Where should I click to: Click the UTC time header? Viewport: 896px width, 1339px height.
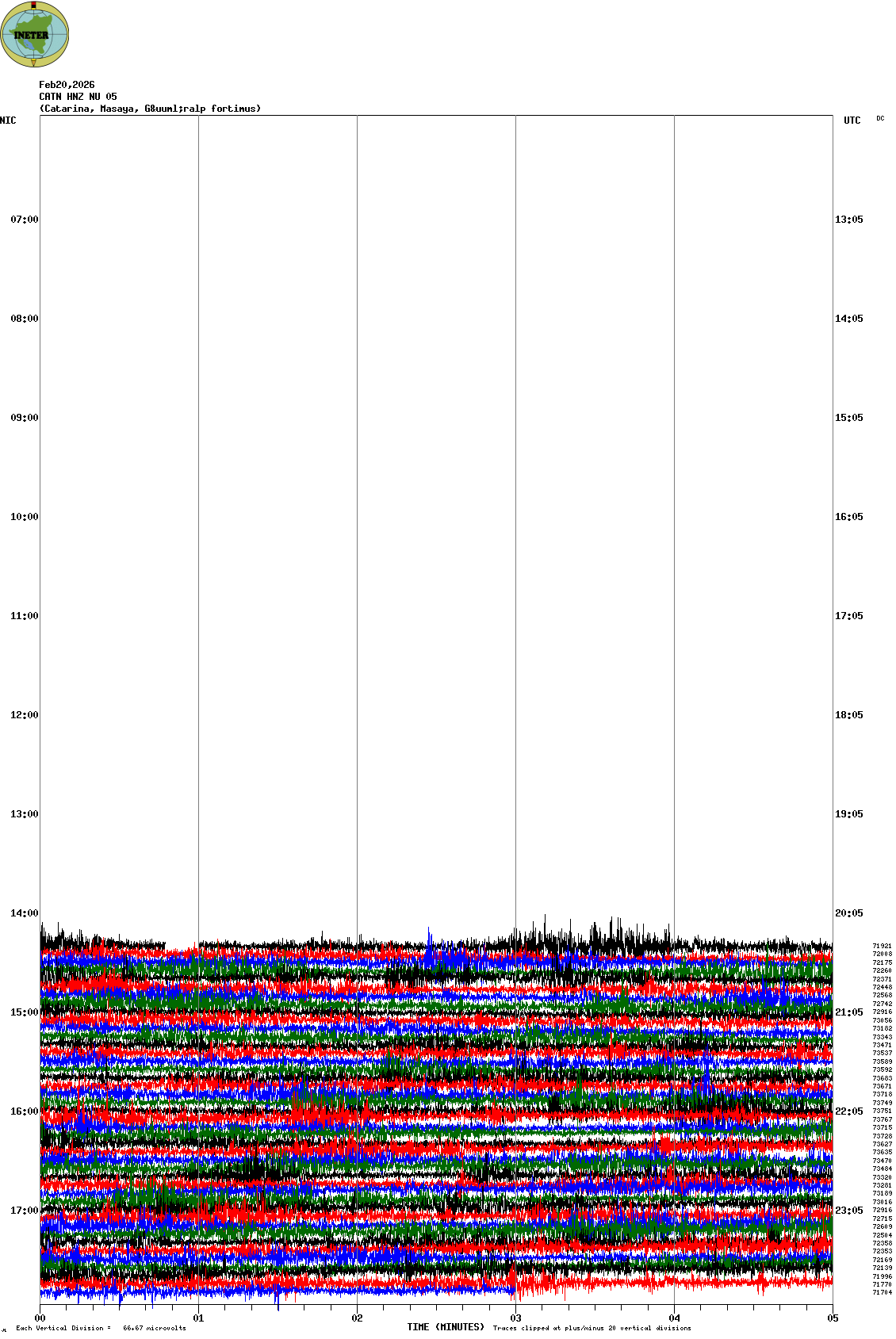(852, 121)
